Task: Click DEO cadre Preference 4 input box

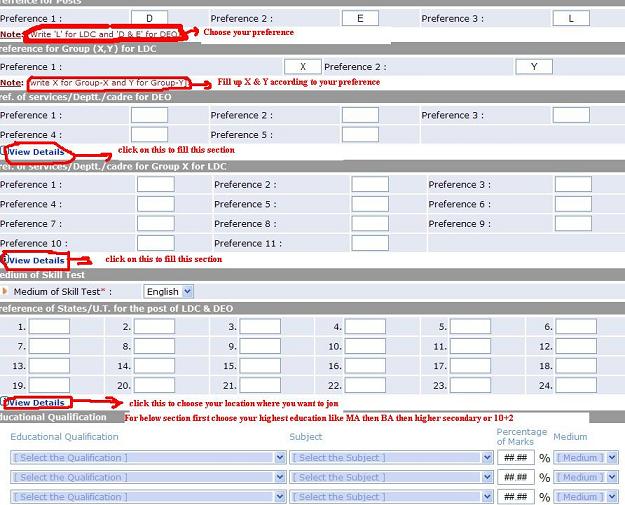Action: 149,134
